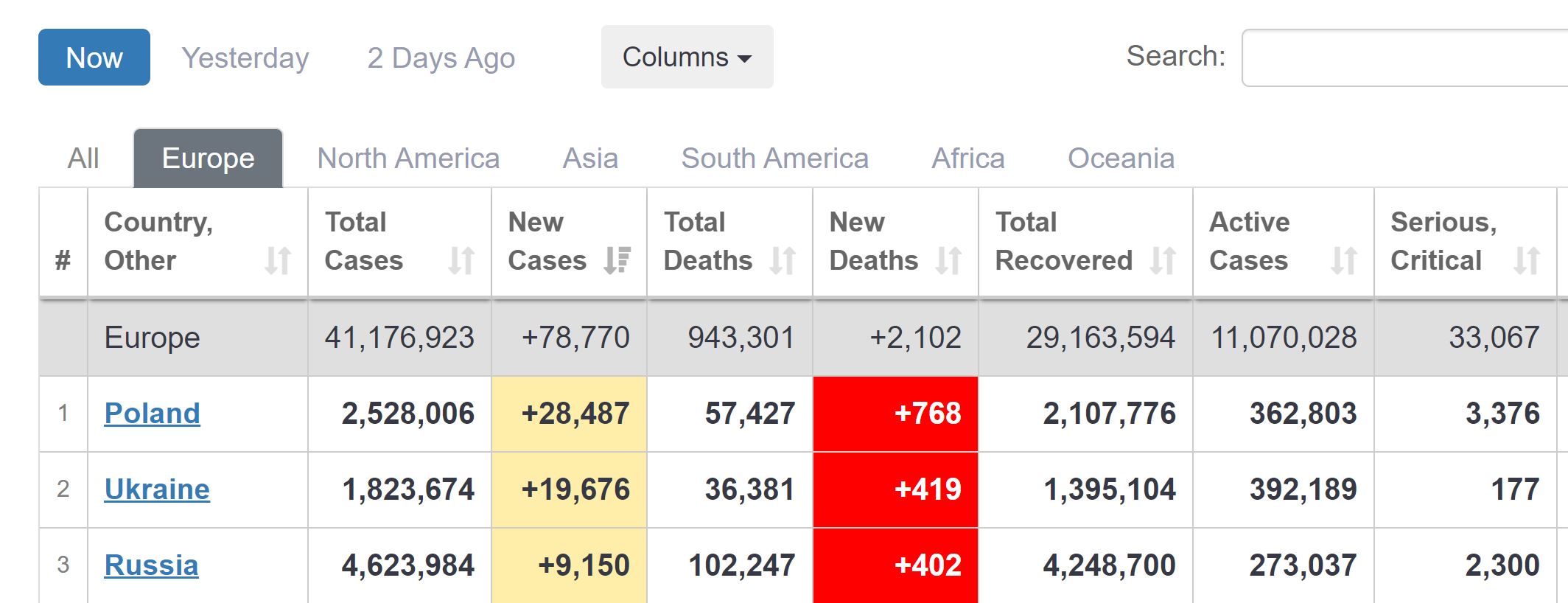Sort by Total Recovered icon
Screen dimensions: 1568x603
[1163, 260]
